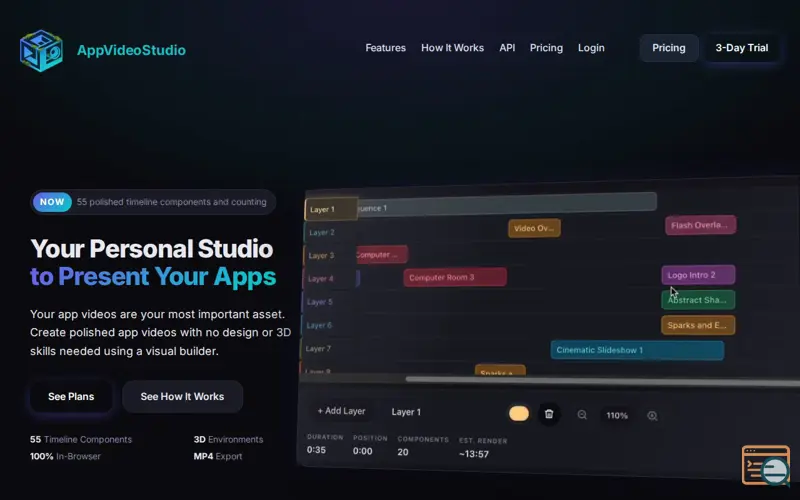Click the Layer 1 name field in toolbar
Screen dimensions: 800x500
[406, 412]
